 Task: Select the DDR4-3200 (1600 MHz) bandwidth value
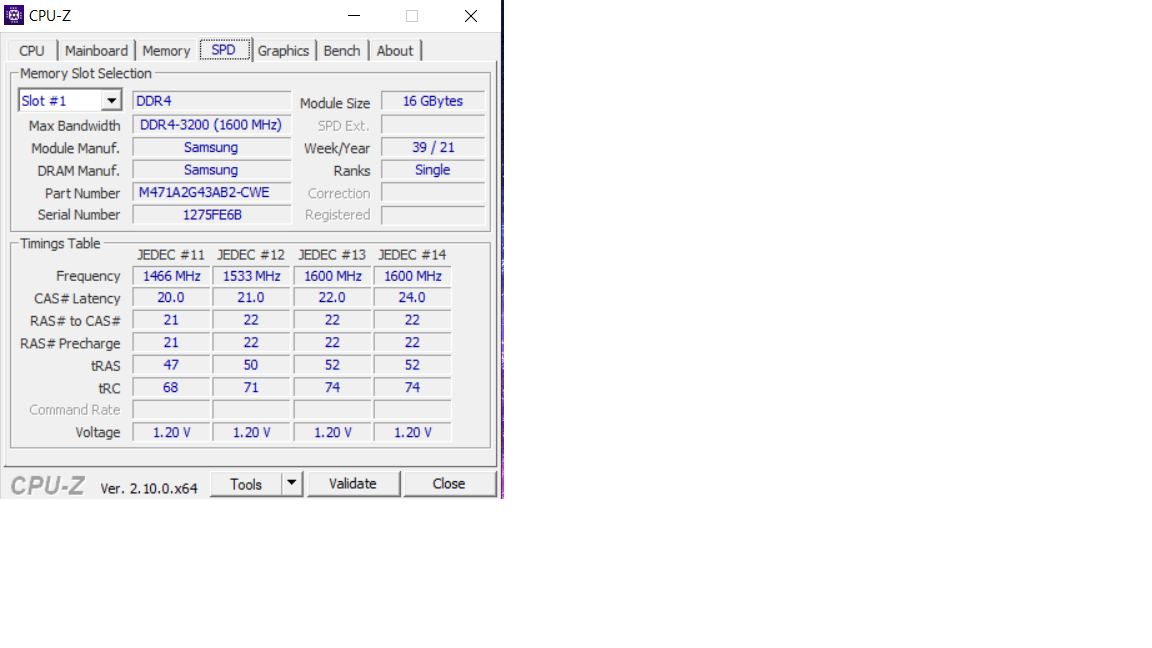coord(212,125)
